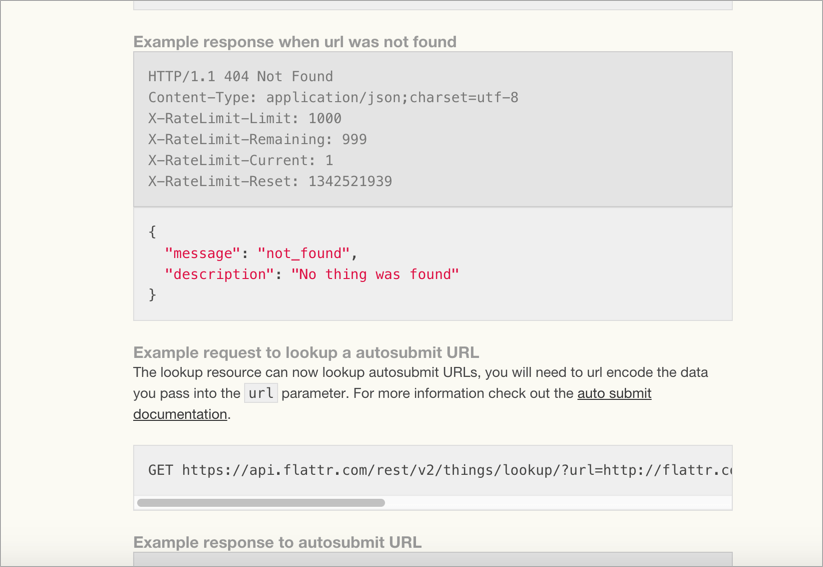Open the auto submit documentation link

coord(614,393)
